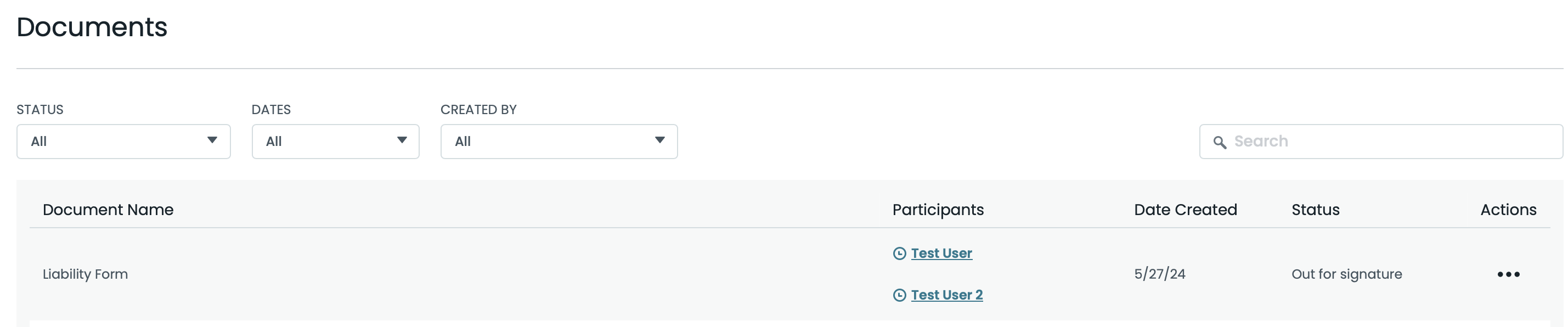
Task: Open the Test User participant link
Action: point(941,253)
